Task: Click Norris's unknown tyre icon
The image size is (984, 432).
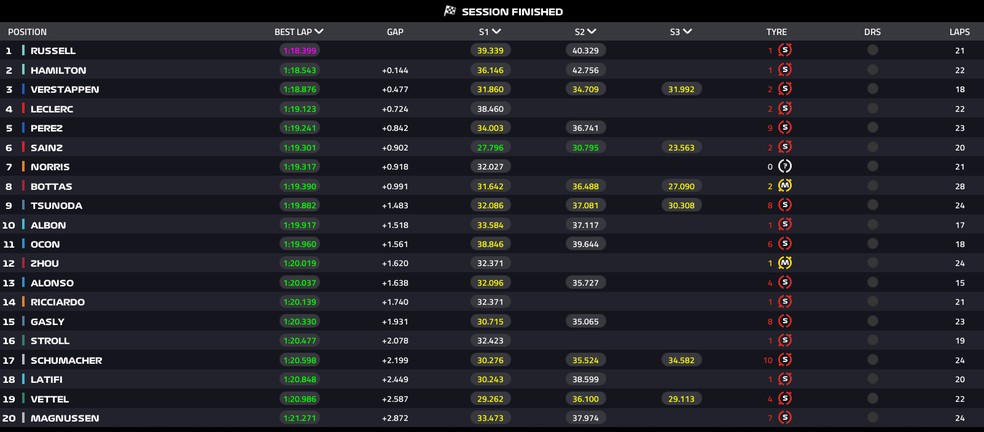Action: [x=784, y=166]
